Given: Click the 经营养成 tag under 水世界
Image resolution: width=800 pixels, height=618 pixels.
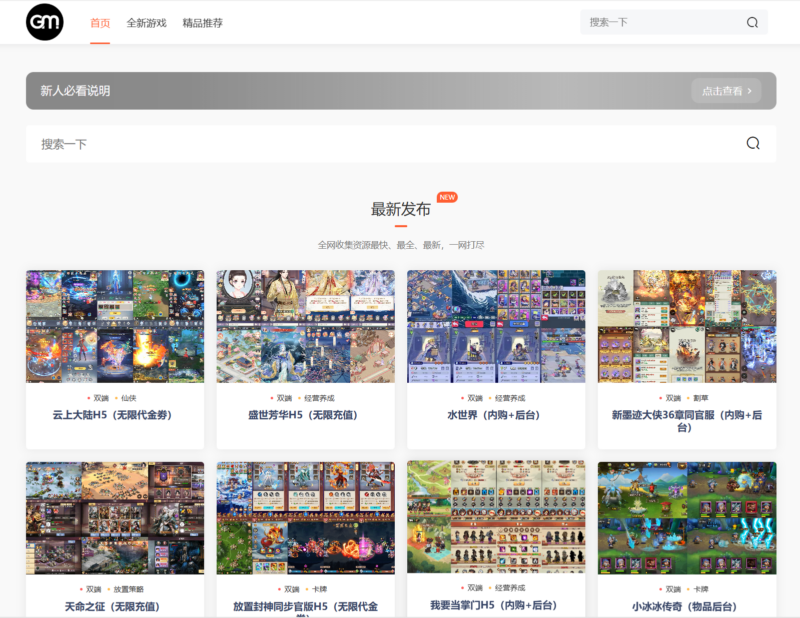Looking at the screenshot, I should 510,398.
